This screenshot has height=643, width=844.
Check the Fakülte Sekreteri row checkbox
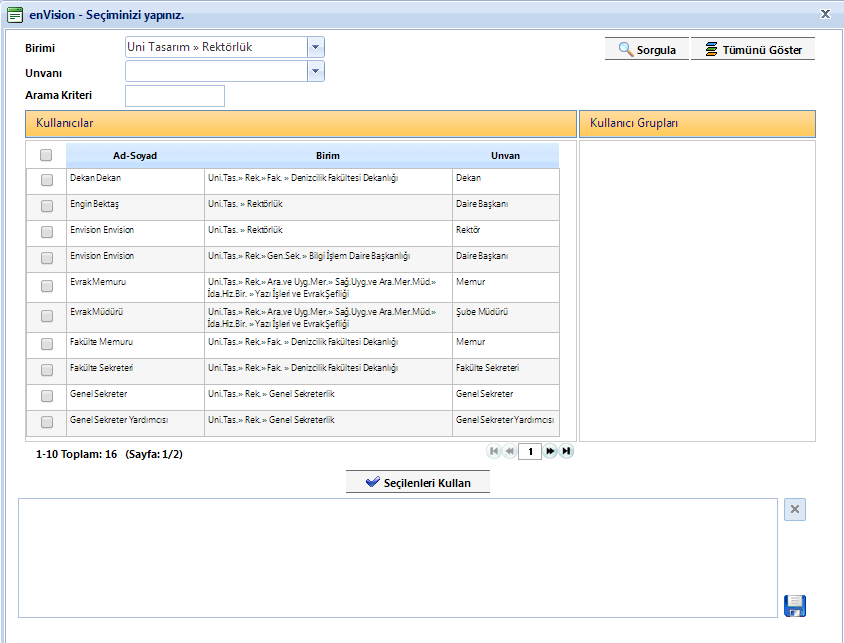(47, 370)
